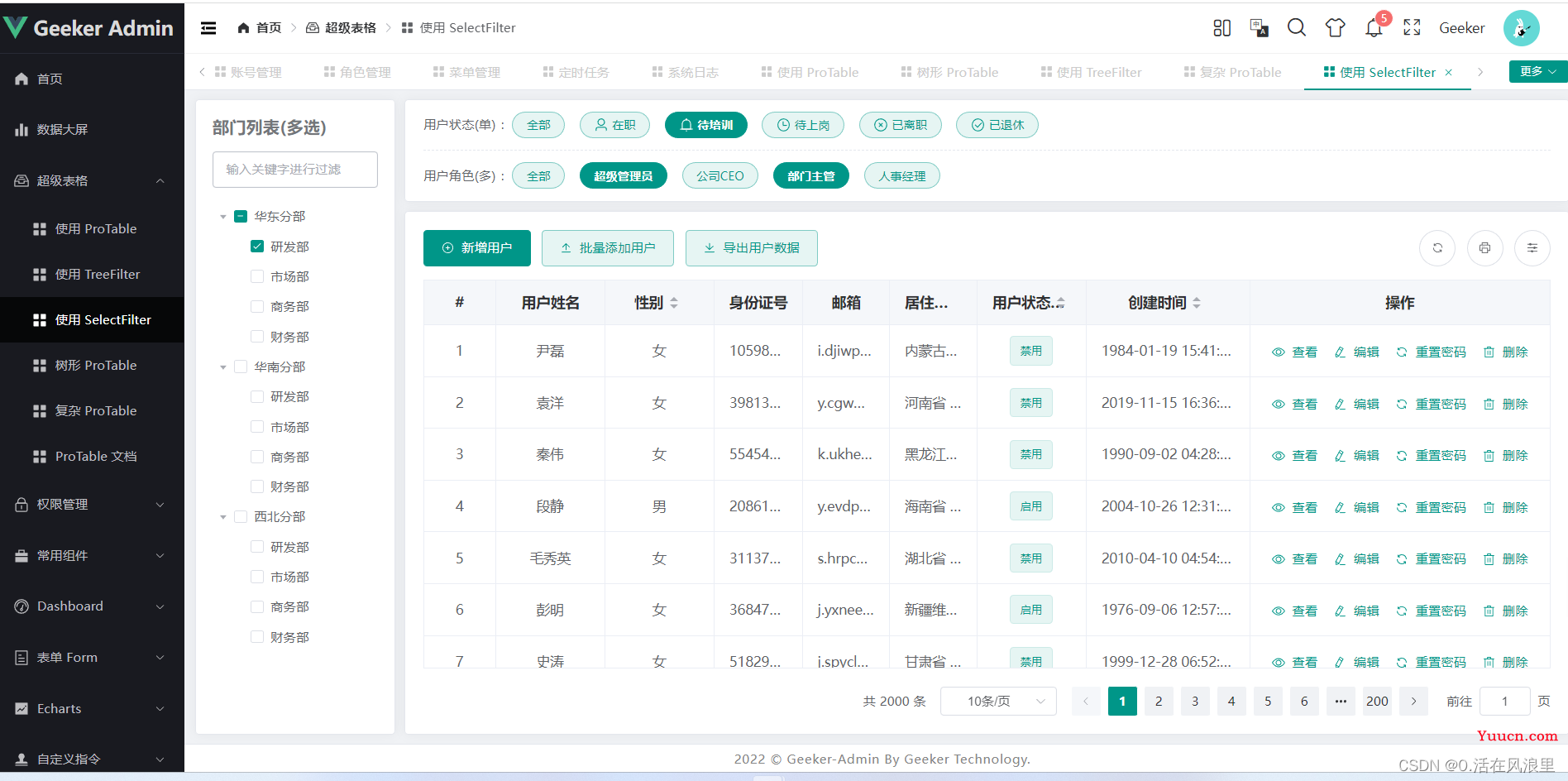Viewport: 1568px width, 781px height.
Task: Check 商务部 under 华东分部
Action: tap(257, 306)
